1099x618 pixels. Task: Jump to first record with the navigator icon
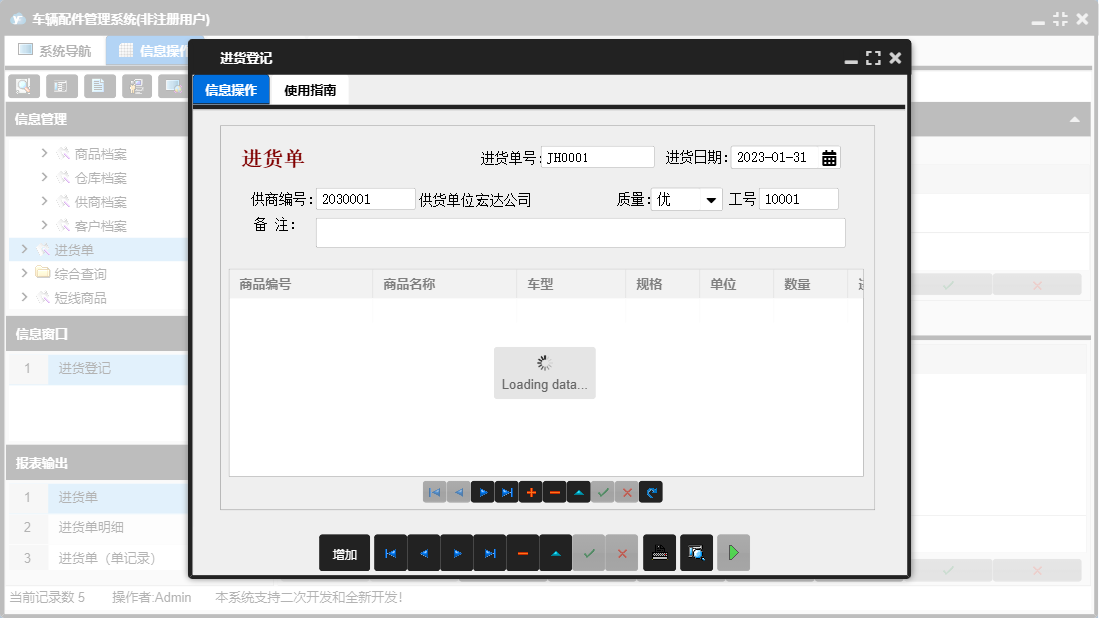[x=434, y=492]
